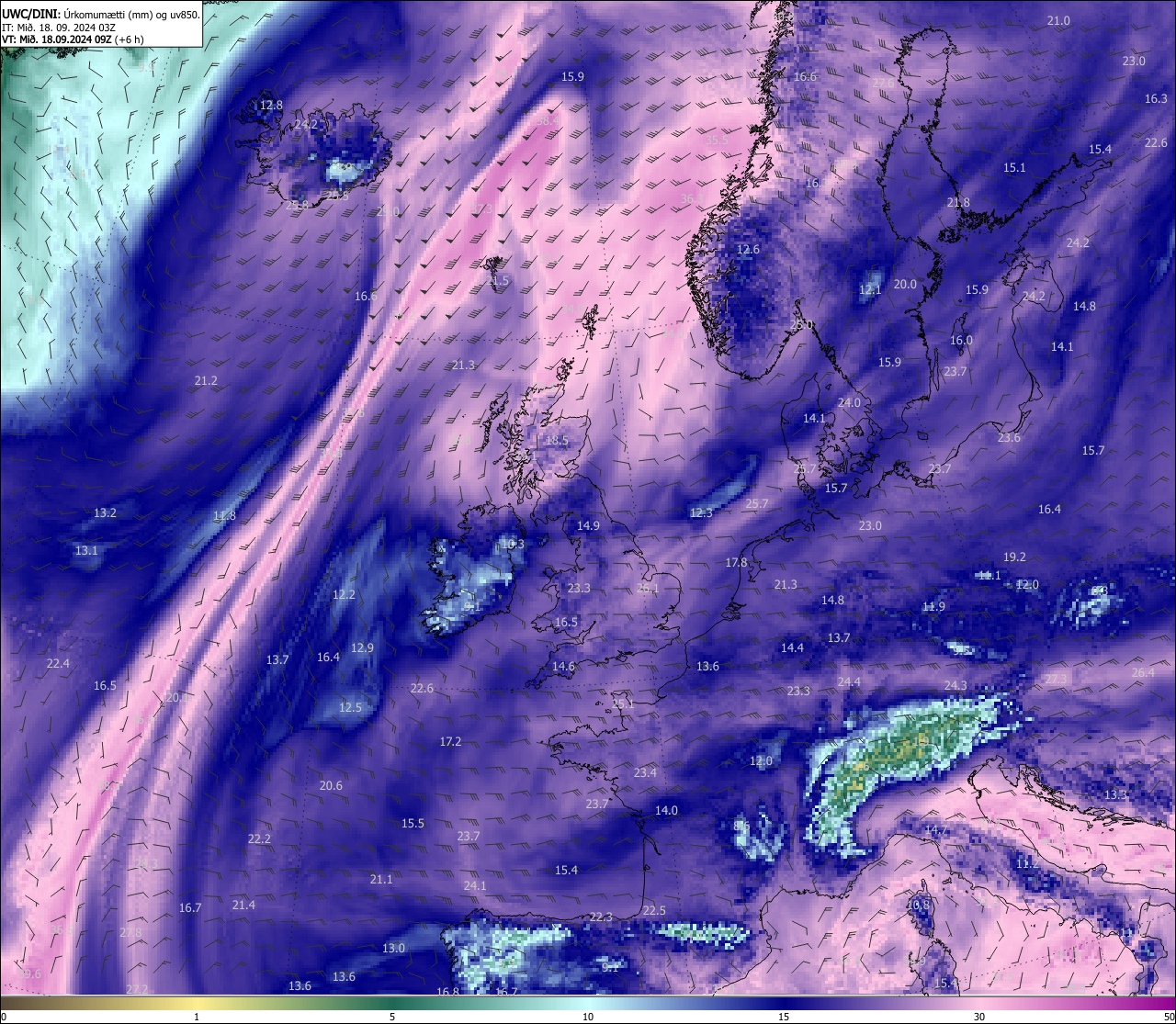Click the map value 21.8
Screen dimensions: 1176x1024
958,203
